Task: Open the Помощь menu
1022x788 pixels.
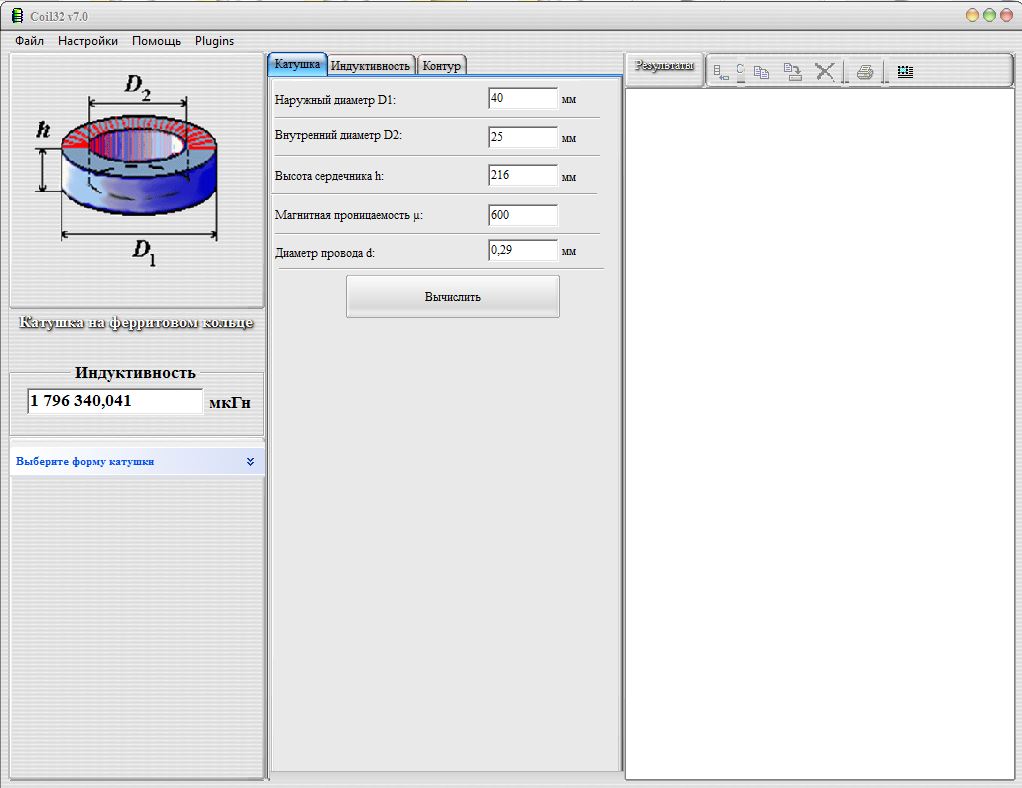Action: pyautogui.click(x=157, y=41)
